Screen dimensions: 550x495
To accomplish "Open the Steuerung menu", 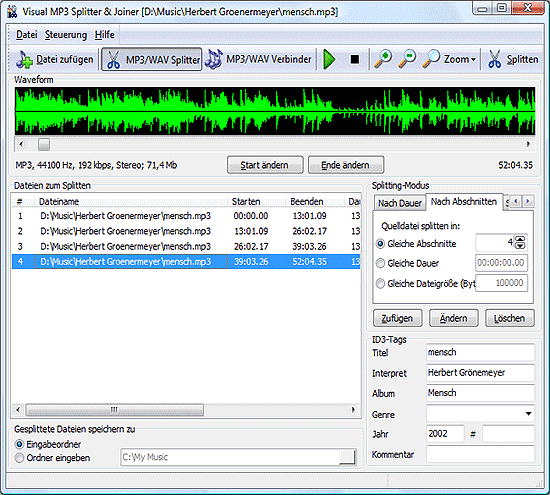I will [x=66, y=35].
